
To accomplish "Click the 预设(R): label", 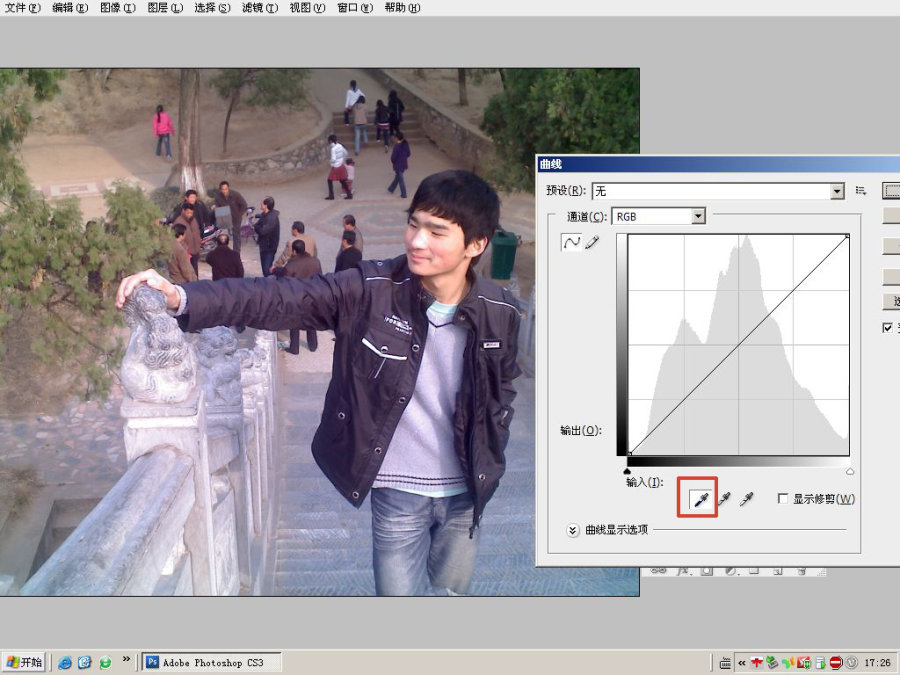I will click(566, 191).
